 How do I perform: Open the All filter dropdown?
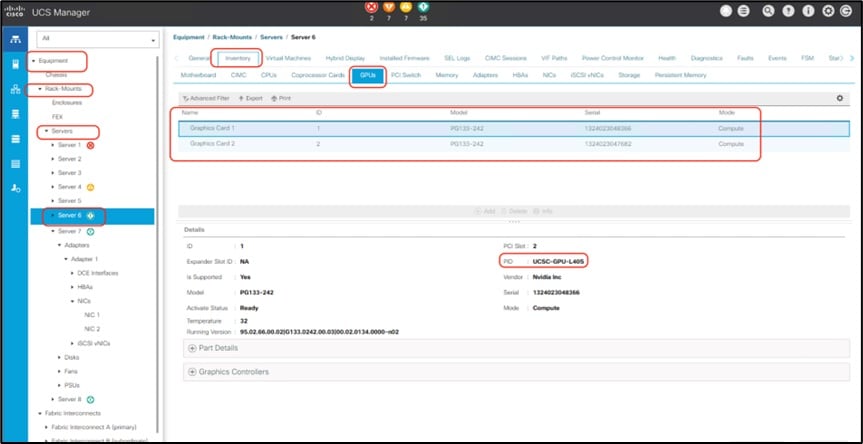point(97,39)
